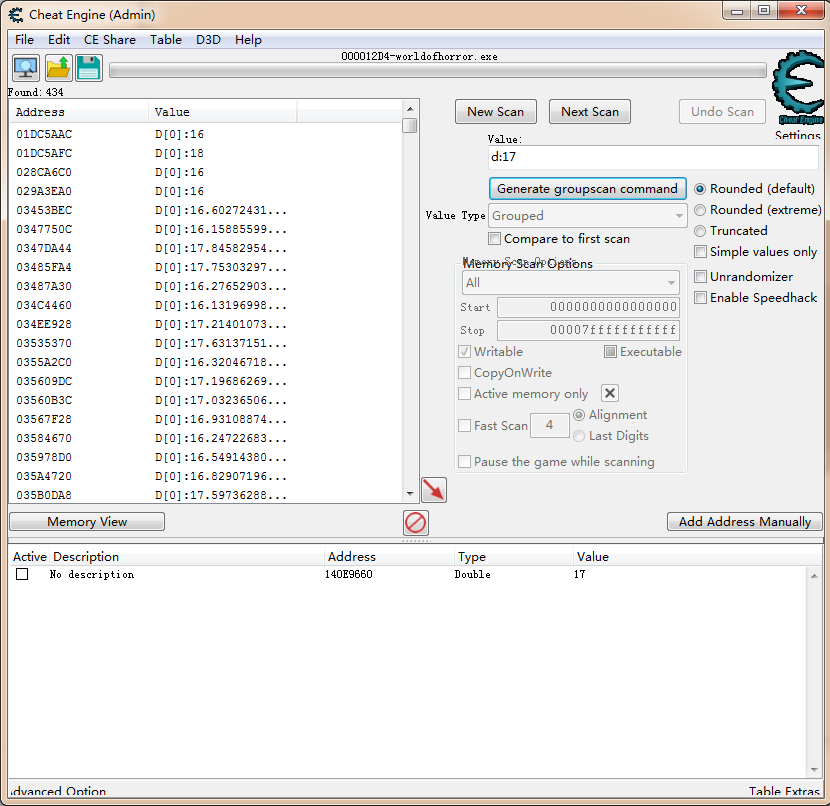Click the open folder load table icon

pyautogui.click(x=58, y=68)
